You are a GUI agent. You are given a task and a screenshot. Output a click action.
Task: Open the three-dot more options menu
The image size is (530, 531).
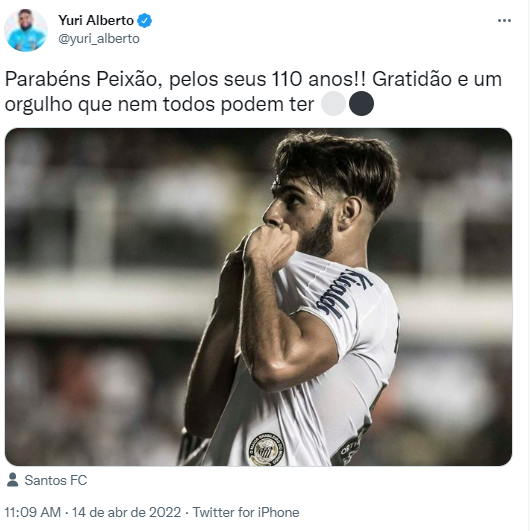pyautogui.click(x=504, y=21)
